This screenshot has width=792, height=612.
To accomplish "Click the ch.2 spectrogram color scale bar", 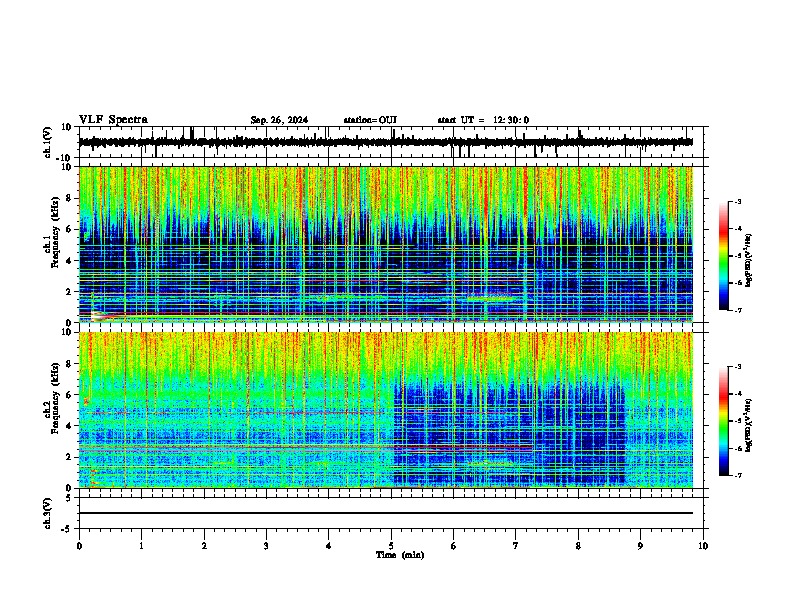I will [723, 421].
